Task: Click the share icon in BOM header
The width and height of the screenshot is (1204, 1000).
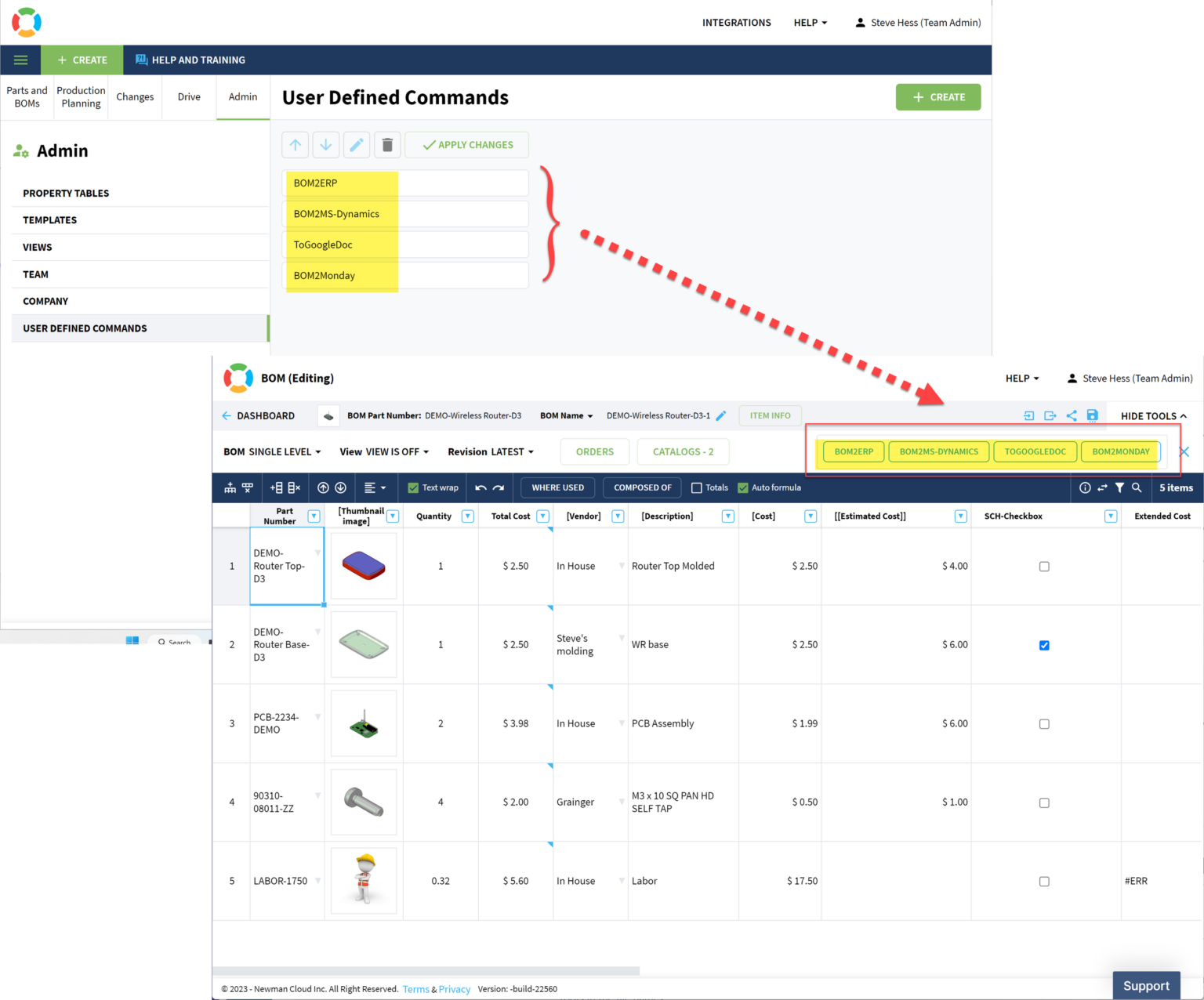Action: (x=1071, y=416)
